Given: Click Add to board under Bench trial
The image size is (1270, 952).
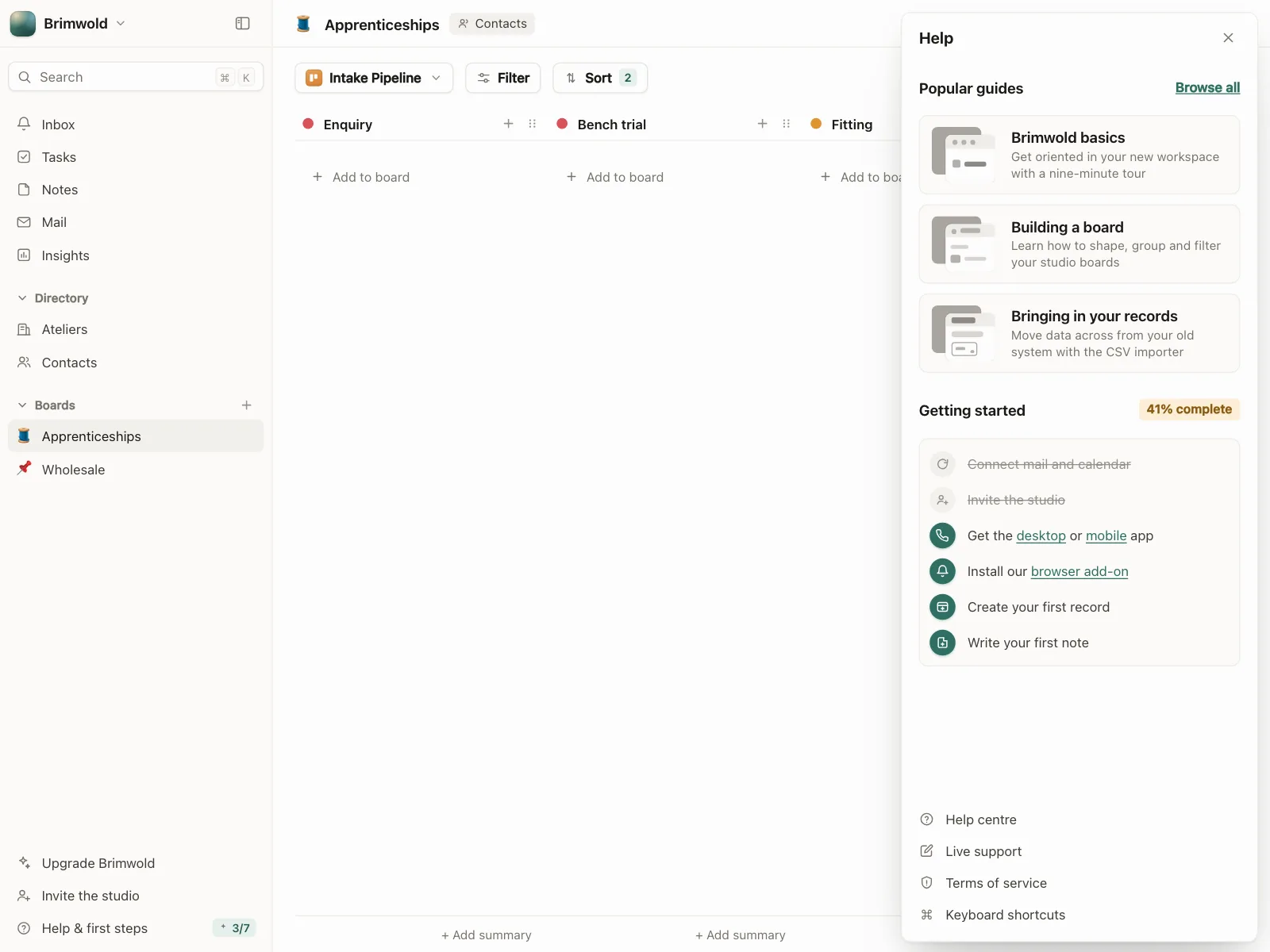Looking at the screenshot, I should pyautogui.click(x=615, y=177).
